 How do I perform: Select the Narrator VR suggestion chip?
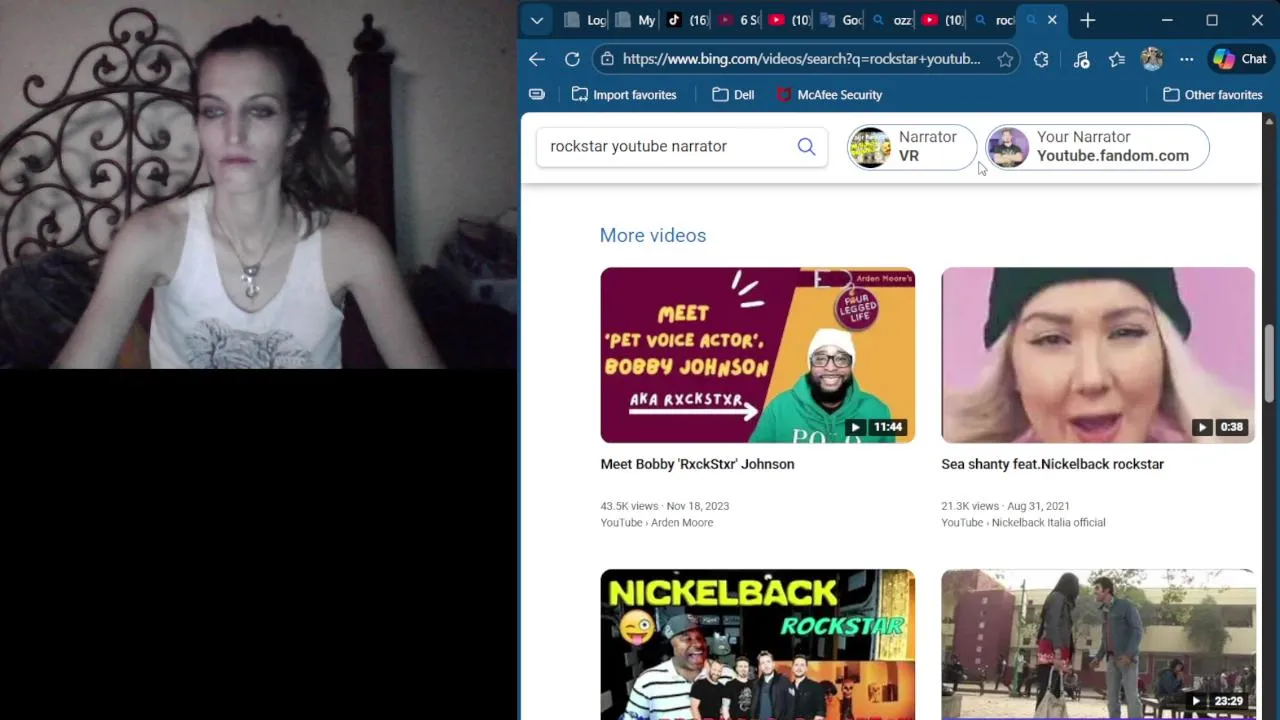click(912, 147)
